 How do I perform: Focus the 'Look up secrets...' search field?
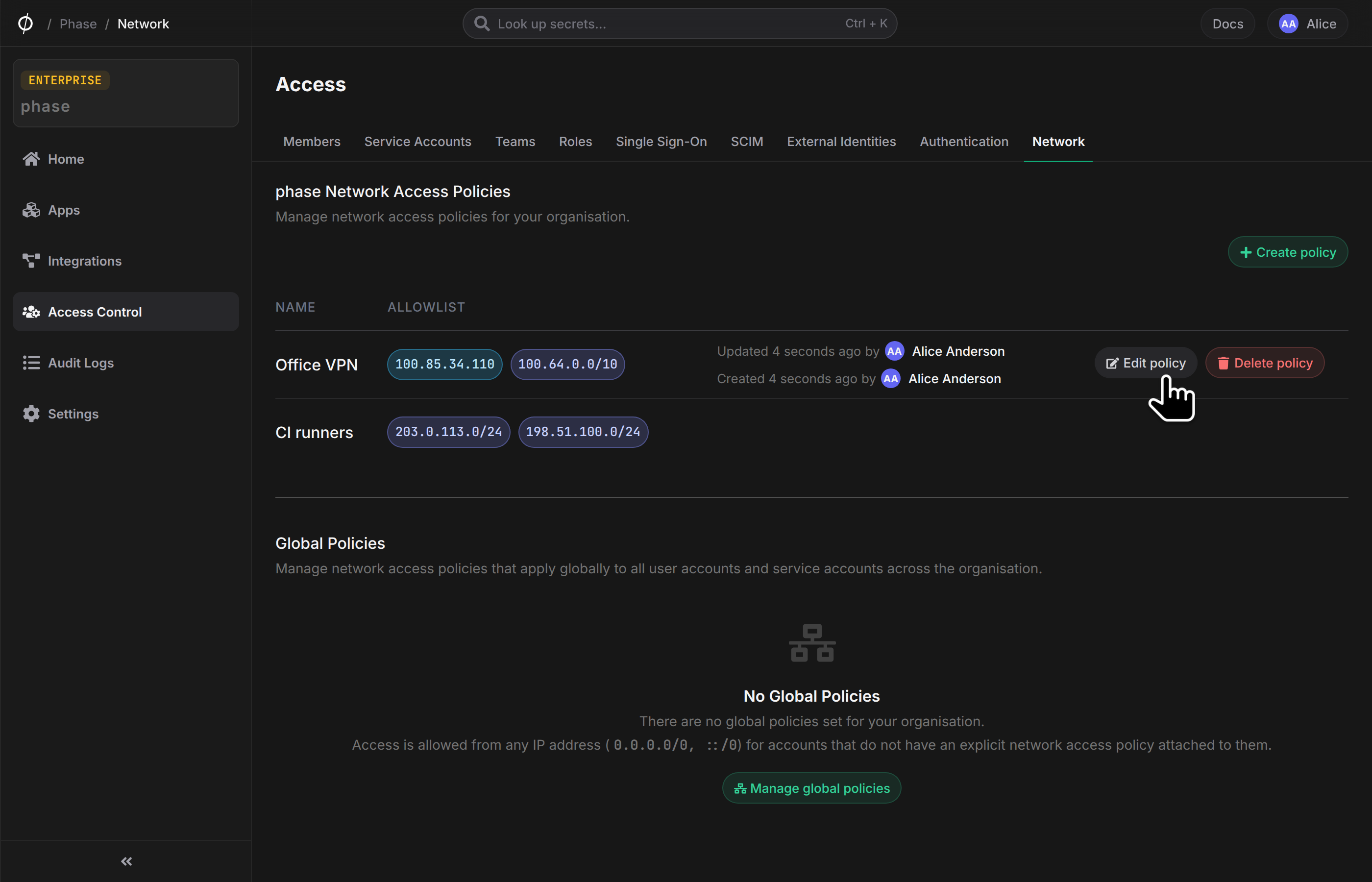pos(679,24)
